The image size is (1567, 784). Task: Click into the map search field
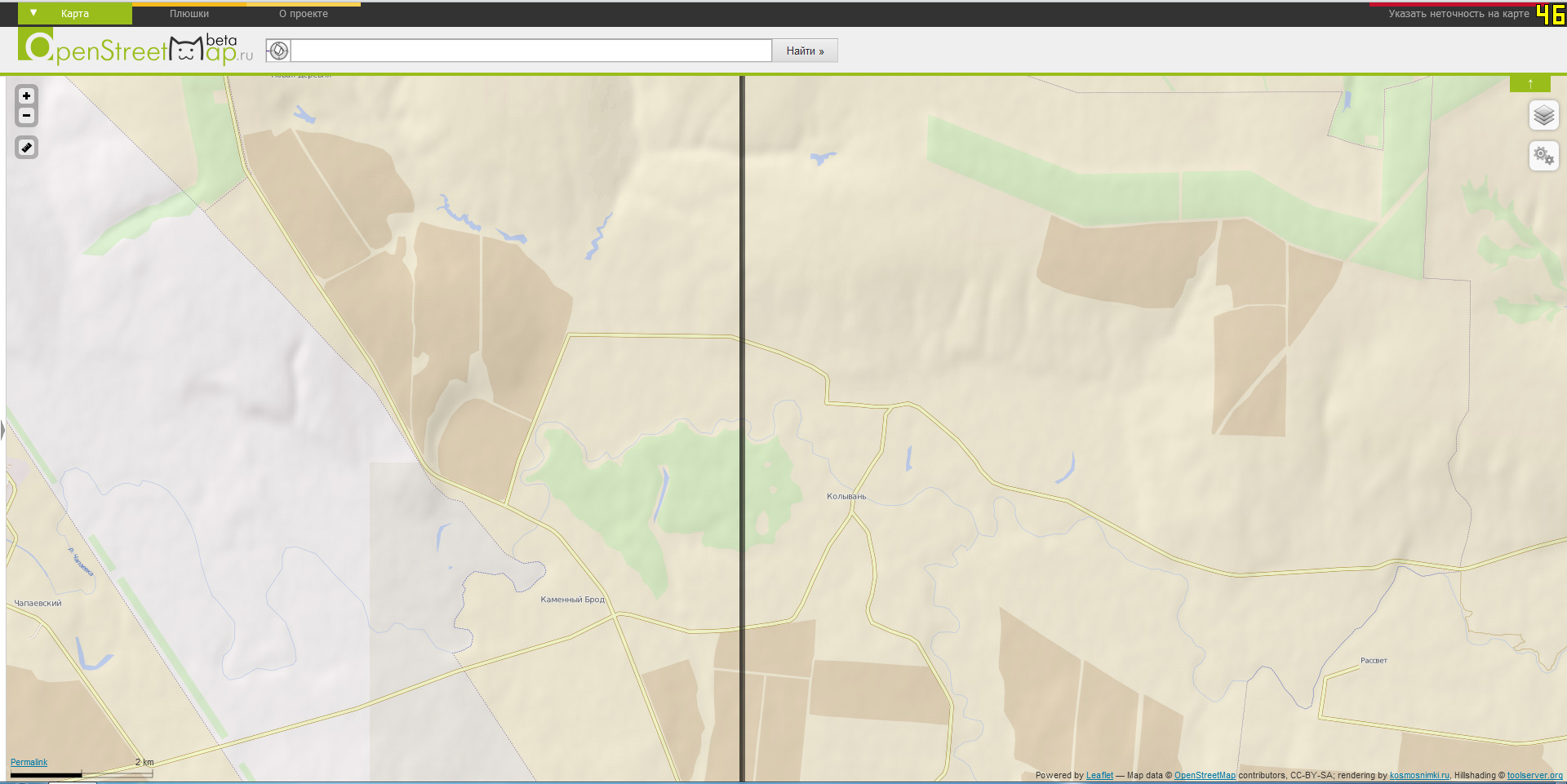coord(530,51)
